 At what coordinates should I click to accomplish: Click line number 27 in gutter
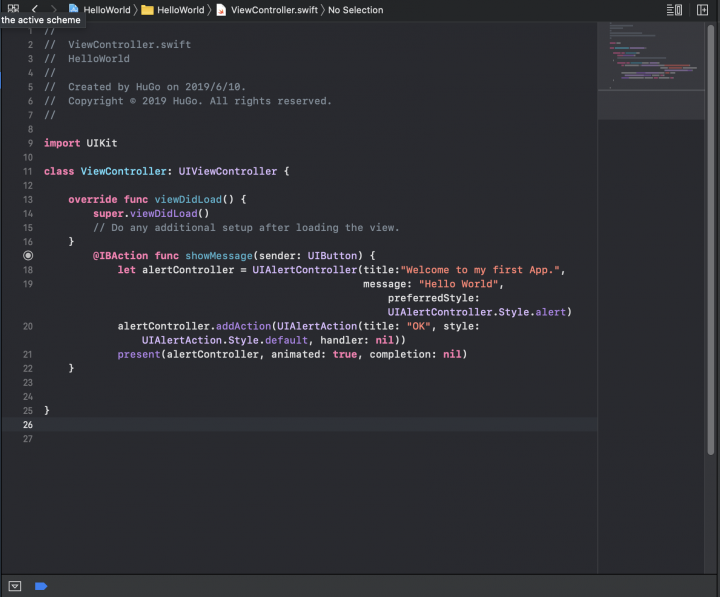28,439
